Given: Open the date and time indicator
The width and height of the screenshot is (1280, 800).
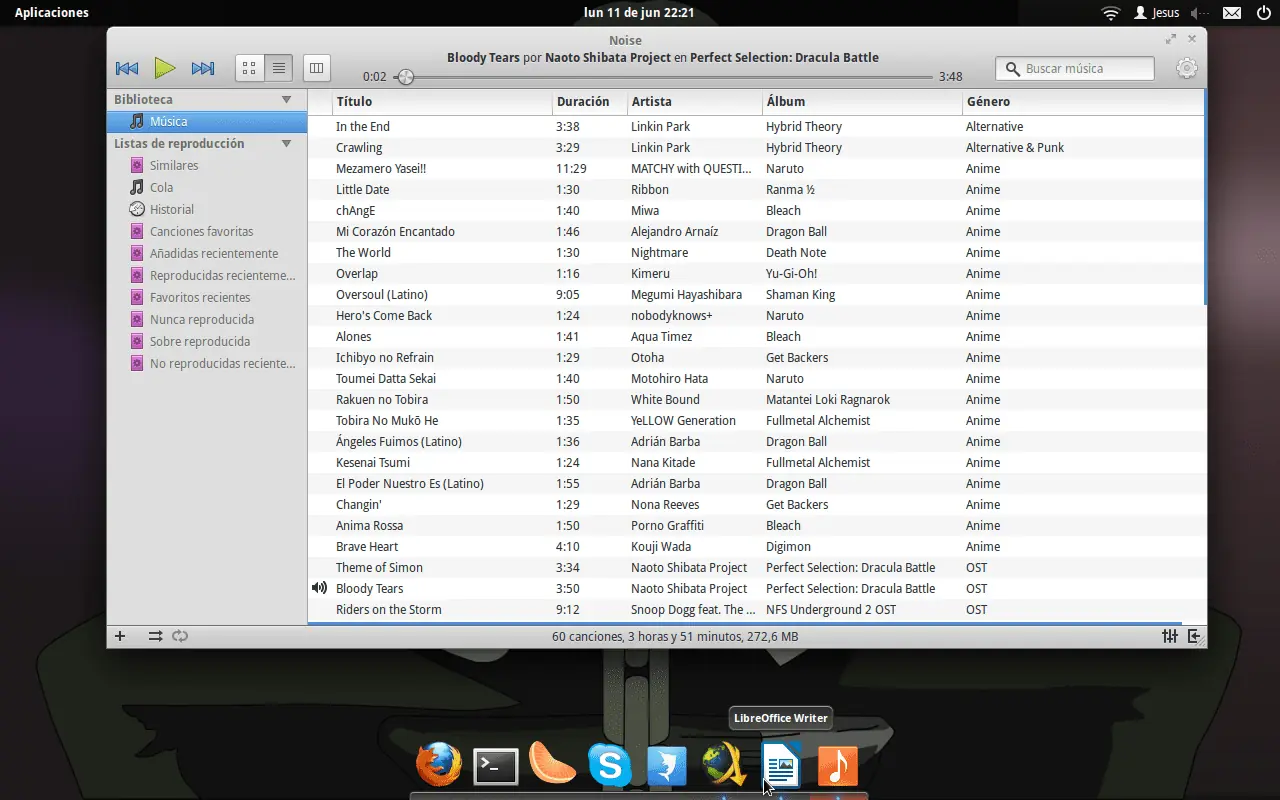Looking at the screenshot, I should click(639, 13).
